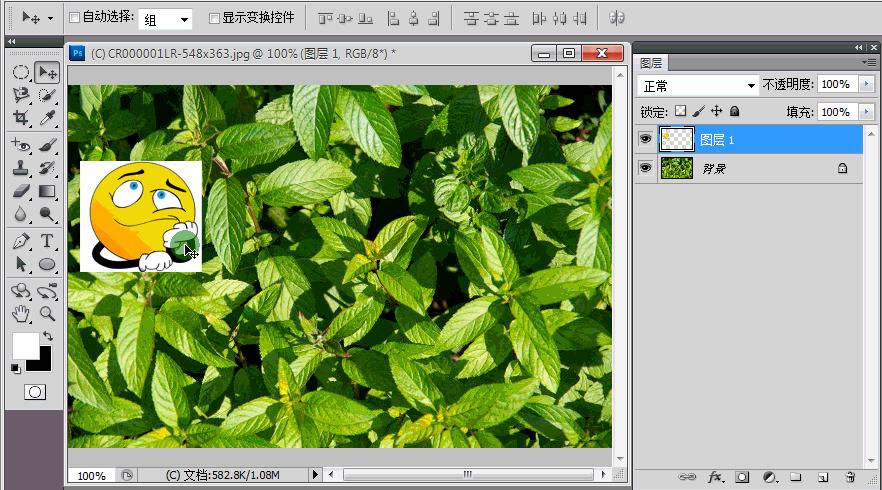Viewport: 882px width, 490px height.
Task: Select the Eyedropper tool
Action: coord(47,119)
